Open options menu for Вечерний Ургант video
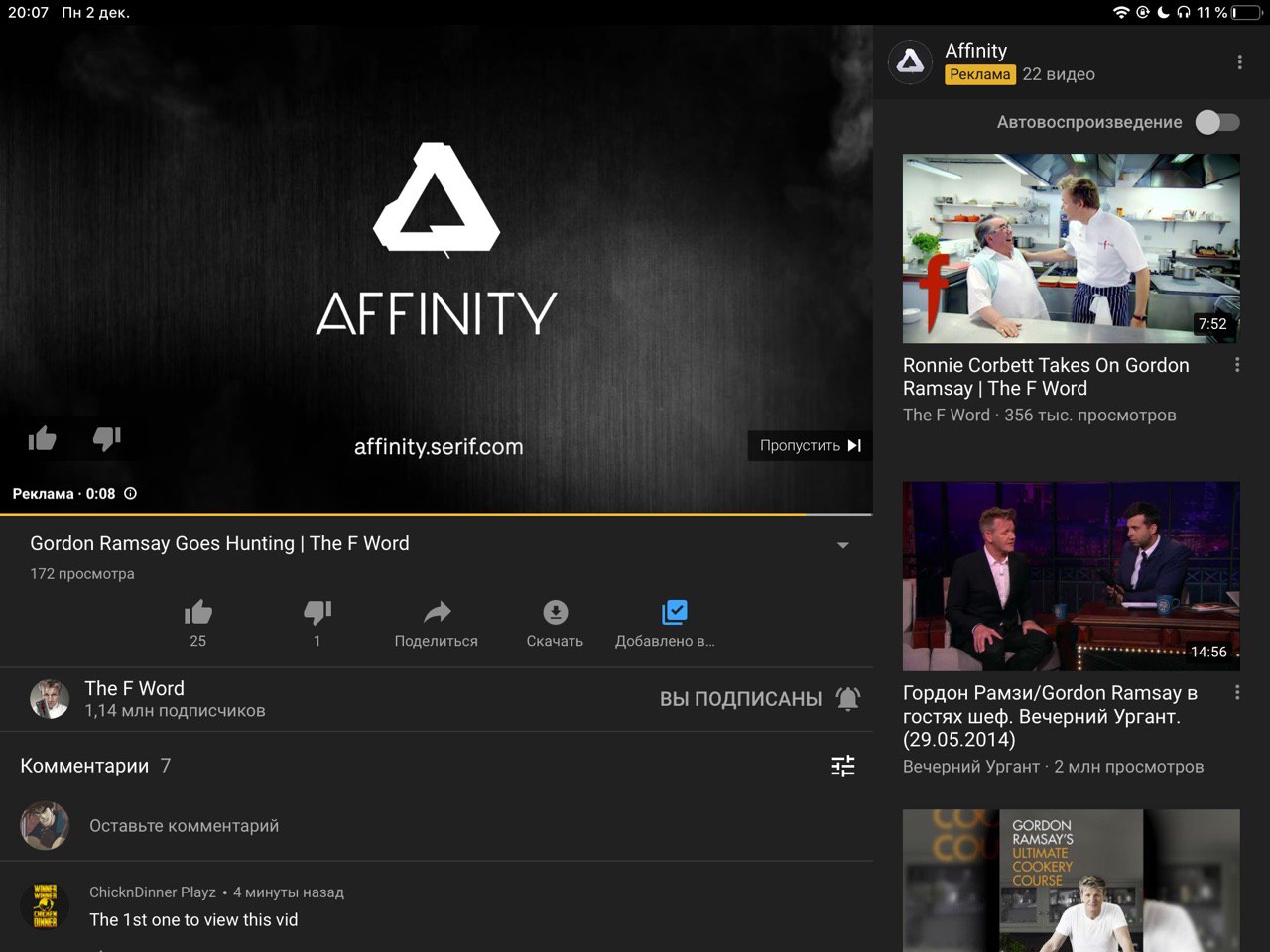The image size is (1270, 952). tap(1237, 692)
